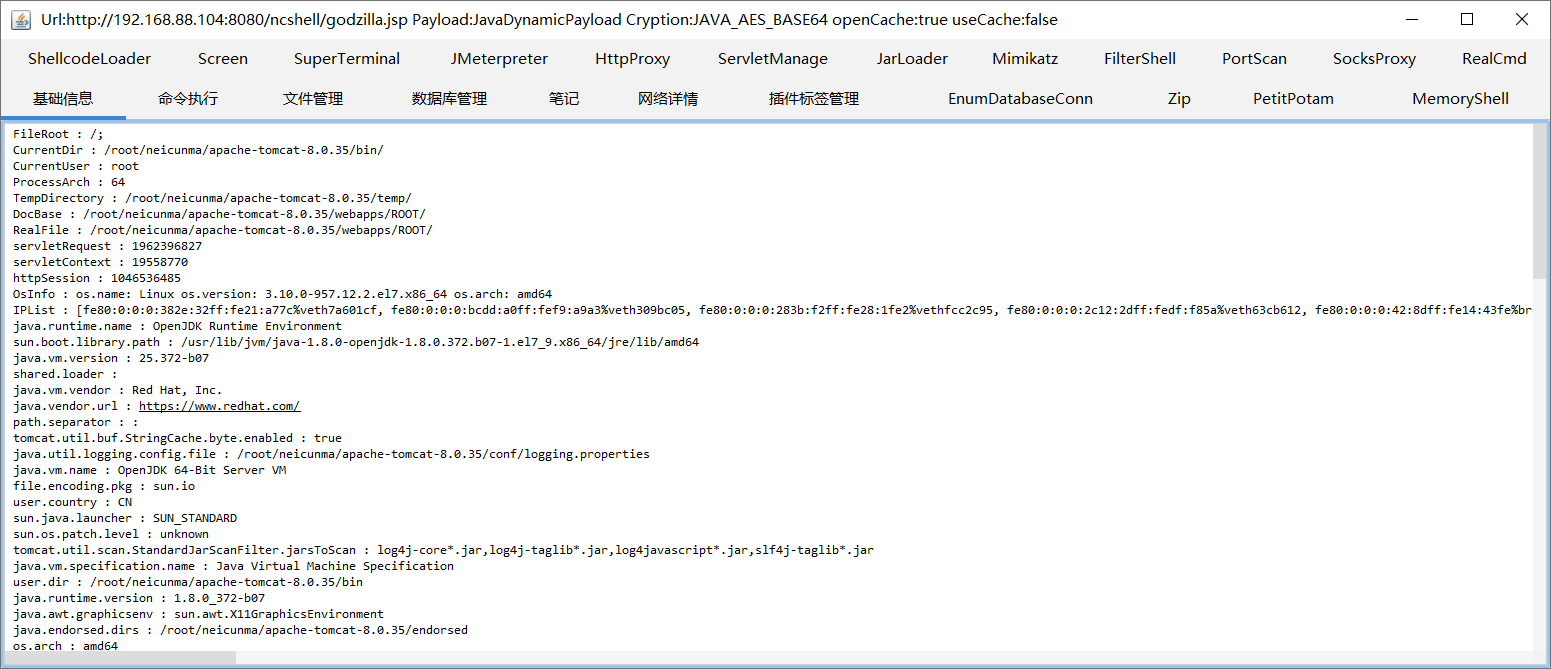Select the SocksProxy tab
The height and width of the screenshot is (669, 1551).
(x=1374, y=59)
